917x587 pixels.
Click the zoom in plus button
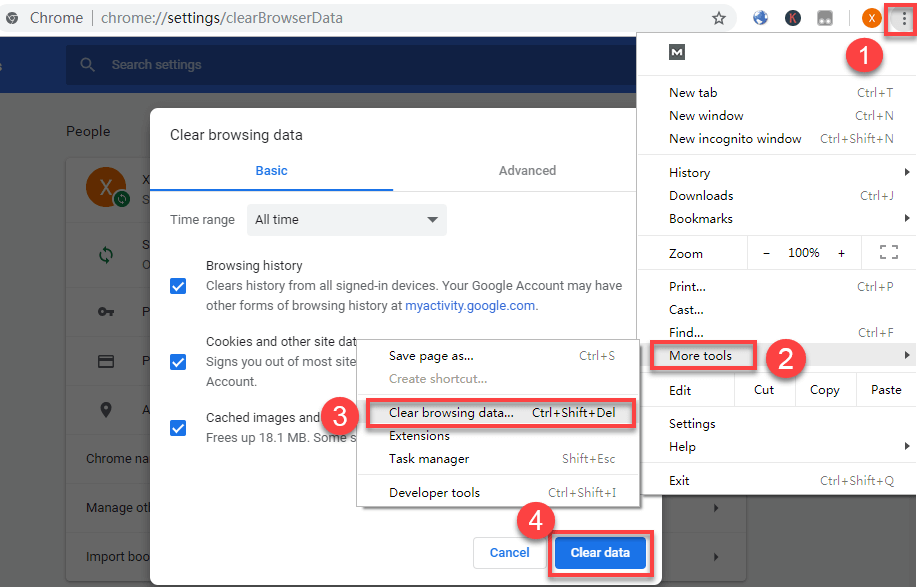pyautogui.click(x=841, y=253)
